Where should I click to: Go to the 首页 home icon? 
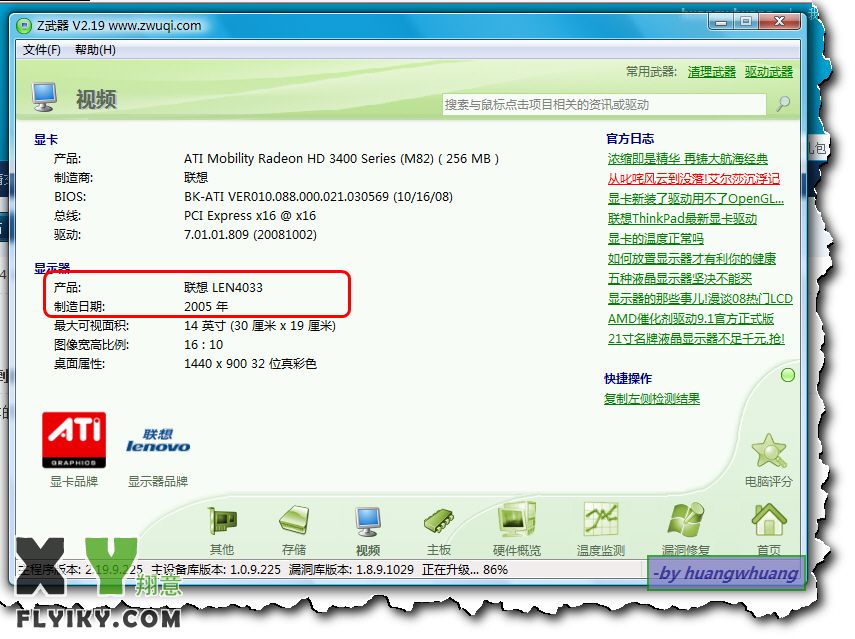769,520
